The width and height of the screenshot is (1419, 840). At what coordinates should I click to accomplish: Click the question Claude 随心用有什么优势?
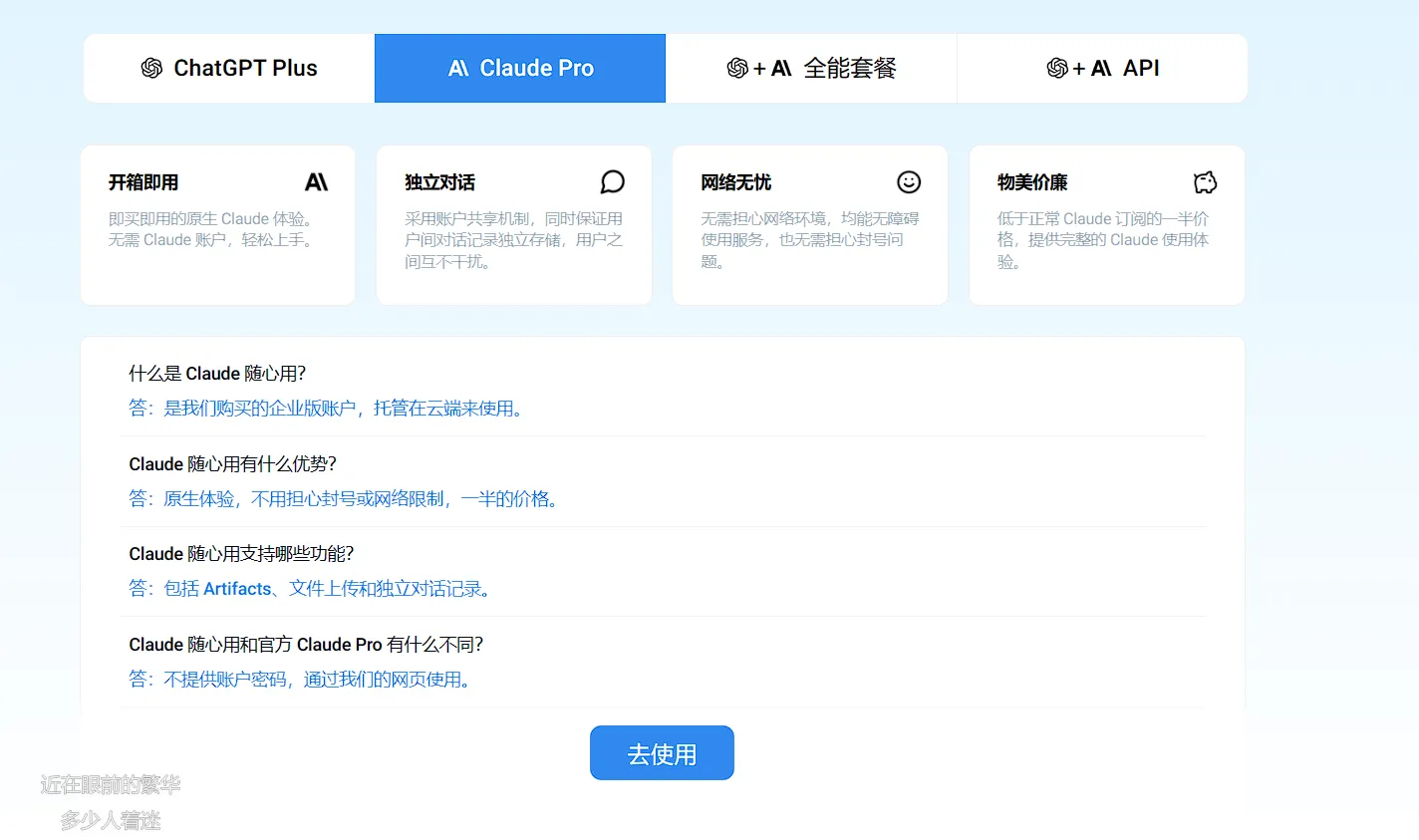click(x=233, y=464)
